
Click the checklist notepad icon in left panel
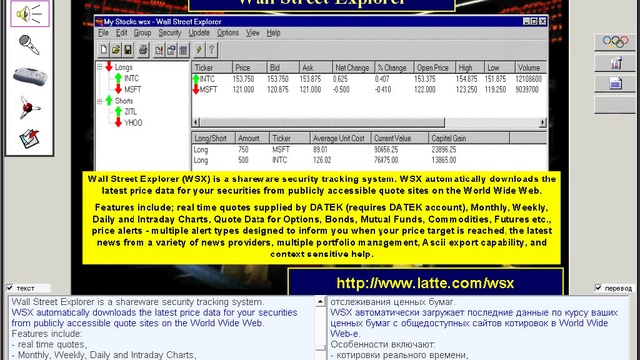point(29,139)
